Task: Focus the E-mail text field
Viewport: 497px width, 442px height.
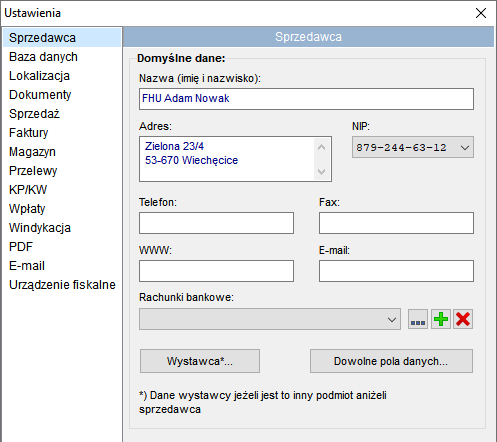Action: click(x=396, y=271)
